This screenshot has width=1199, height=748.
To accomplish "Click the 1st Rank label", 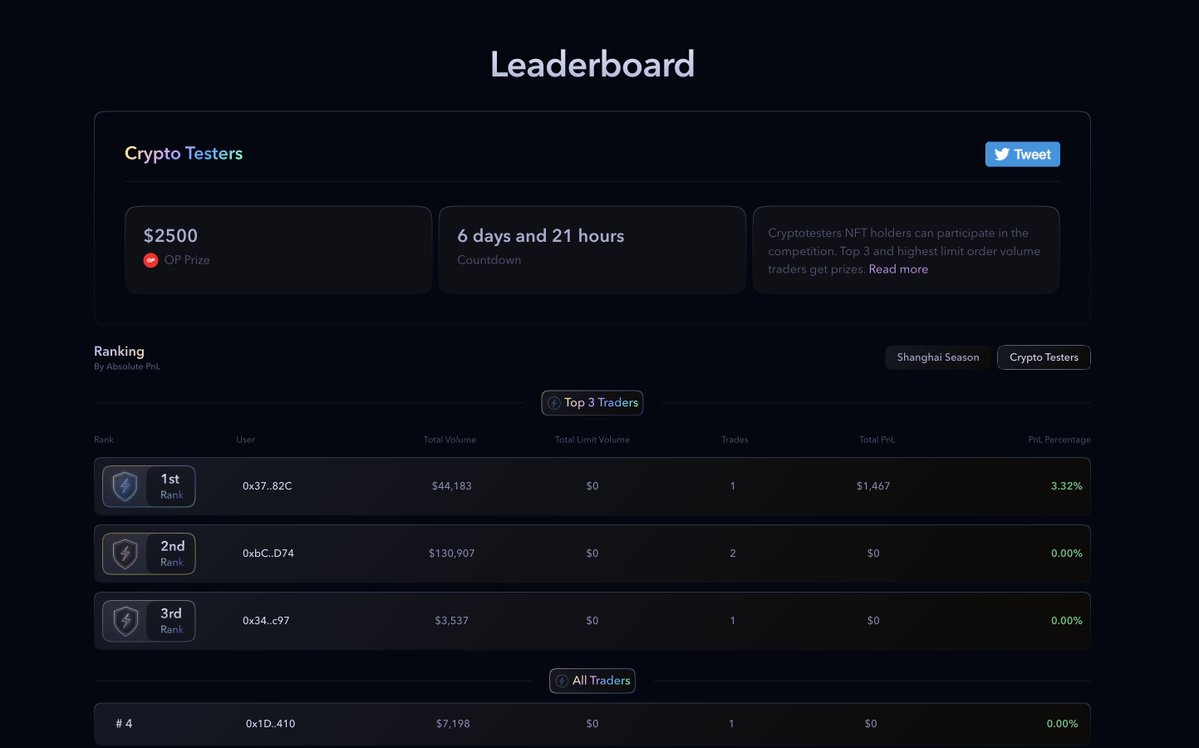I will (171, 486).
